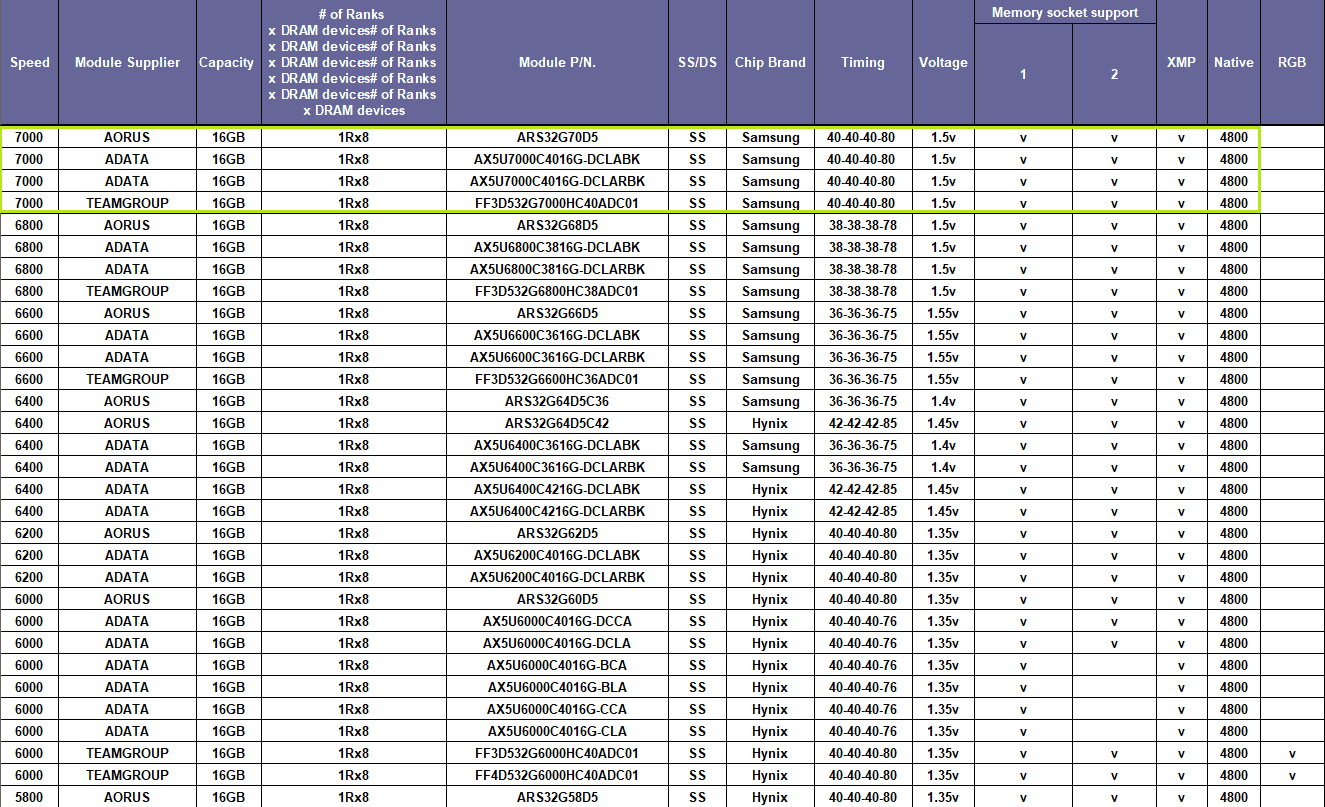Viewport: 1325px width, 807px height.
Task: Select part number AX5U6000C4016G-BLA
Action: (557, 687)
